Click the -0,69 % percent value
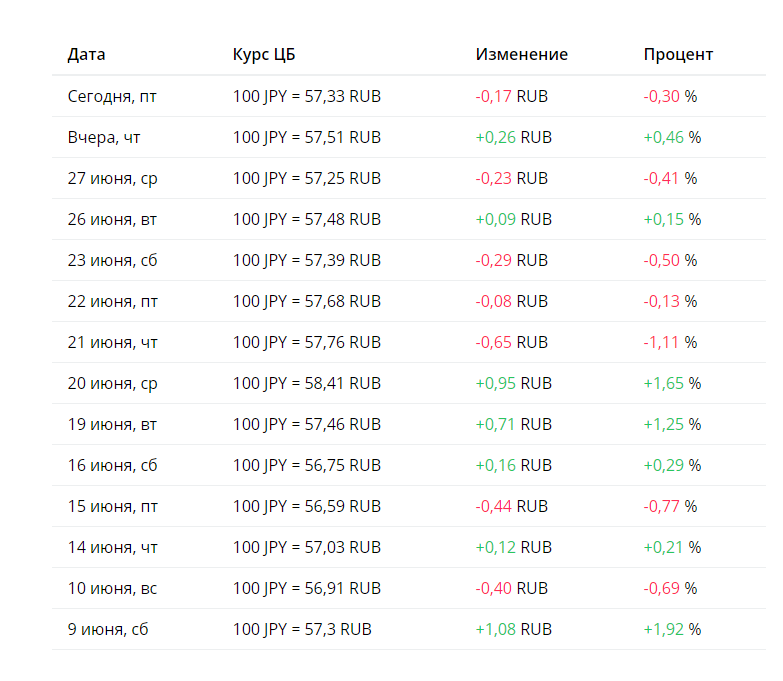The width and height of the screenshot is (783, 681). (670, 589)
